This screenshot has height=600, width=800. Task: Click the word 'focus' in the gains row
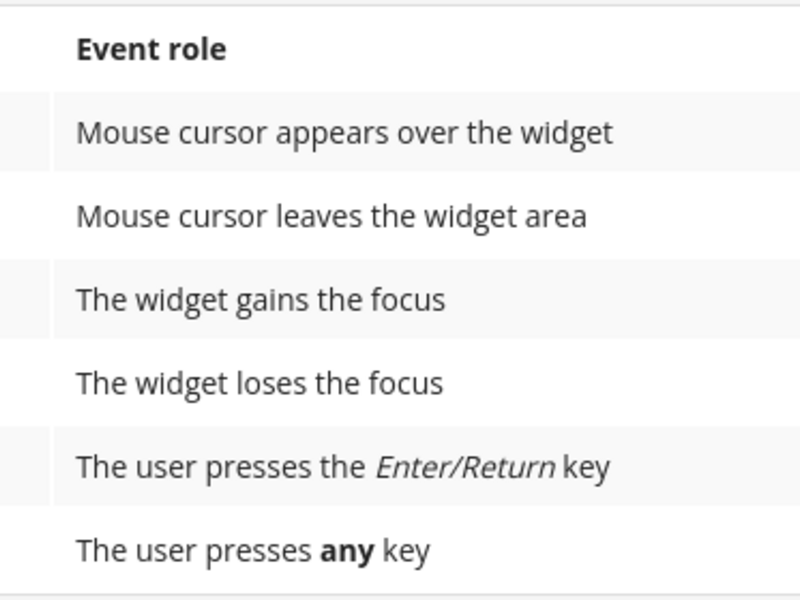pyautogui.click(x=408, y=299)
